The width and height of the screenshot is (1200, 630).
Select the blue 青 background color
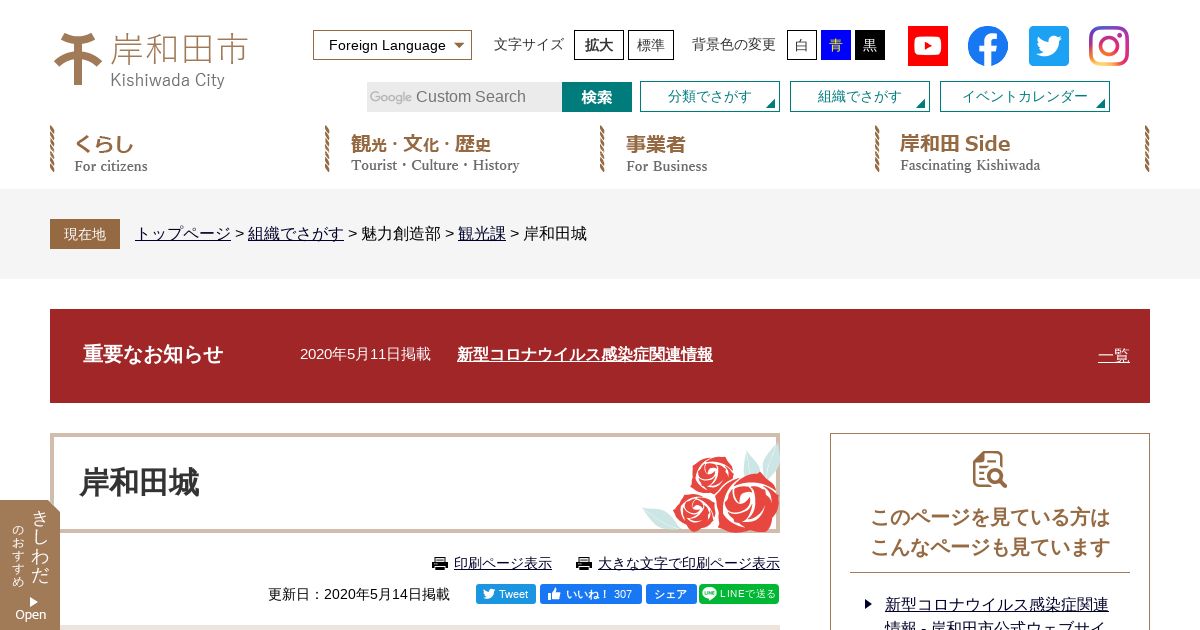pyautogui.click(x=836, y=45)
